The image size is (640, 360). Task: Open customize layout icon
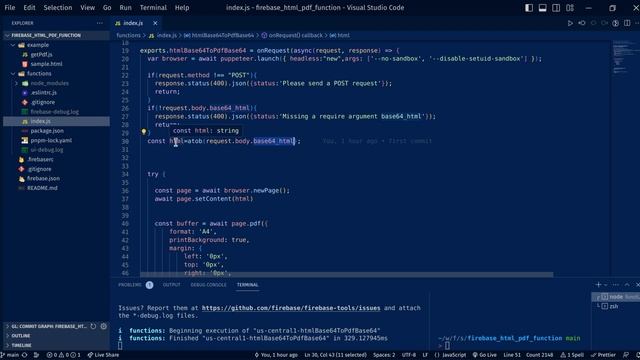[x=570, y=8]
